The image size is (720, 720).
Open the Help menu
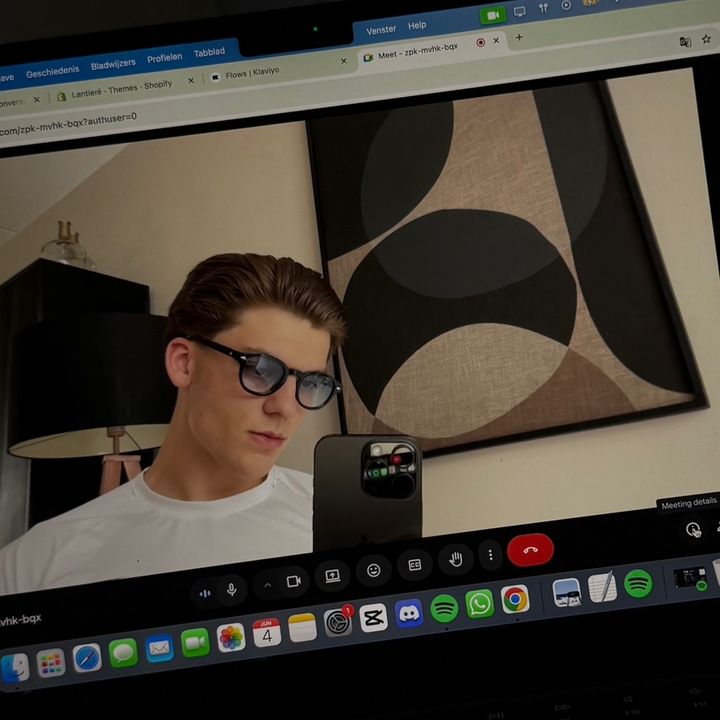[417, 25]
